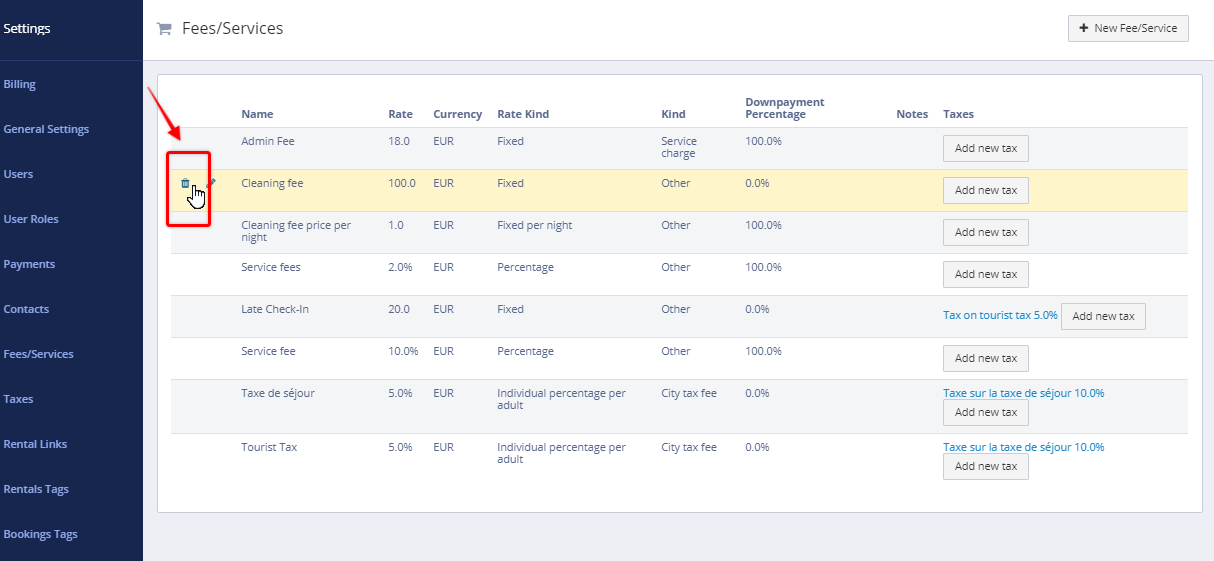
Task: Open Tourist Tax's Taxe sur la taxe link
Action: (1023, 447)
